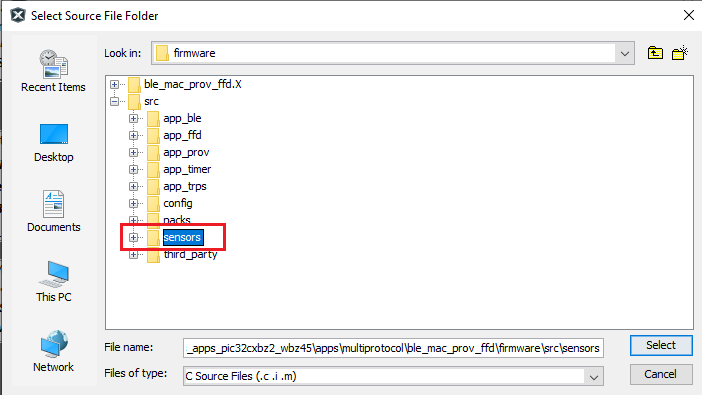Open the Look in dropdown

pos(625,53)
